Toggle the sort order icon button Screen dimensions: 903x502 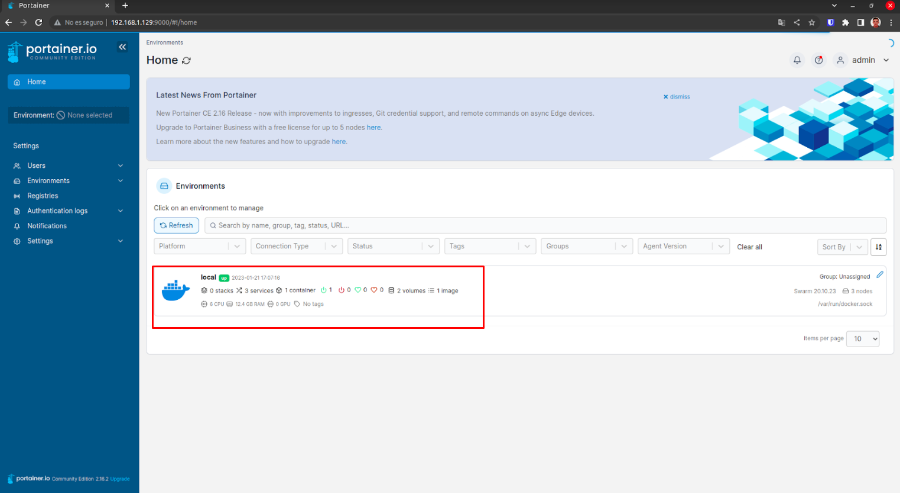click(879, 246)
